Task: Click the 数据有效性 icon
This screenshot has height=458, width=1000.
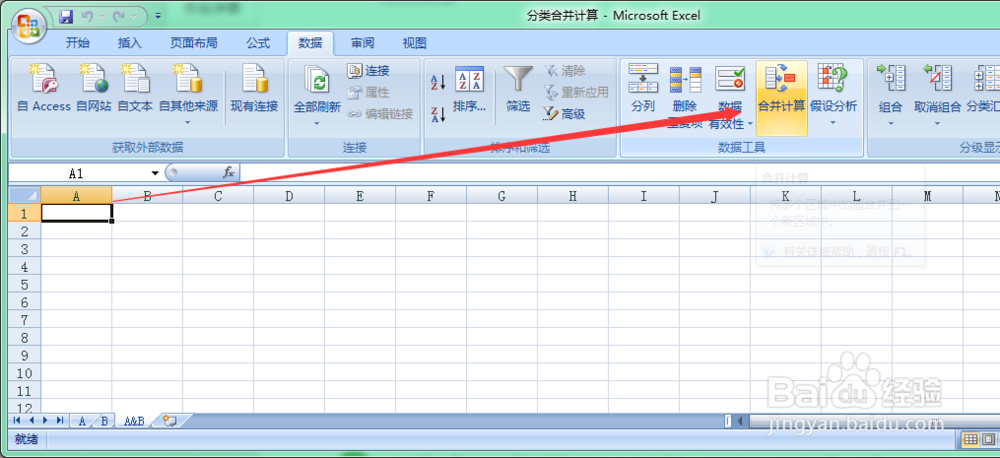Action: 730,81
